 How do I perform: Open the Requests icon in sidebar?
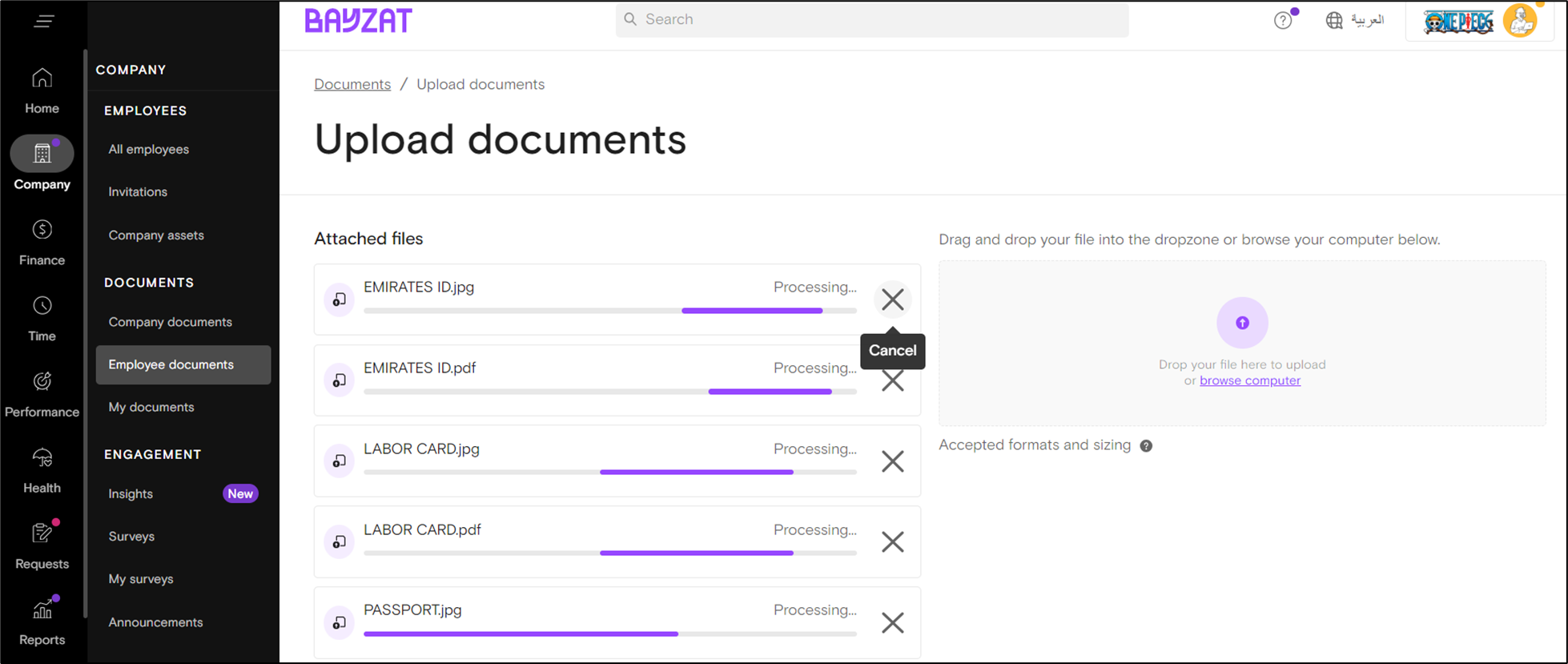click(42, 533)
